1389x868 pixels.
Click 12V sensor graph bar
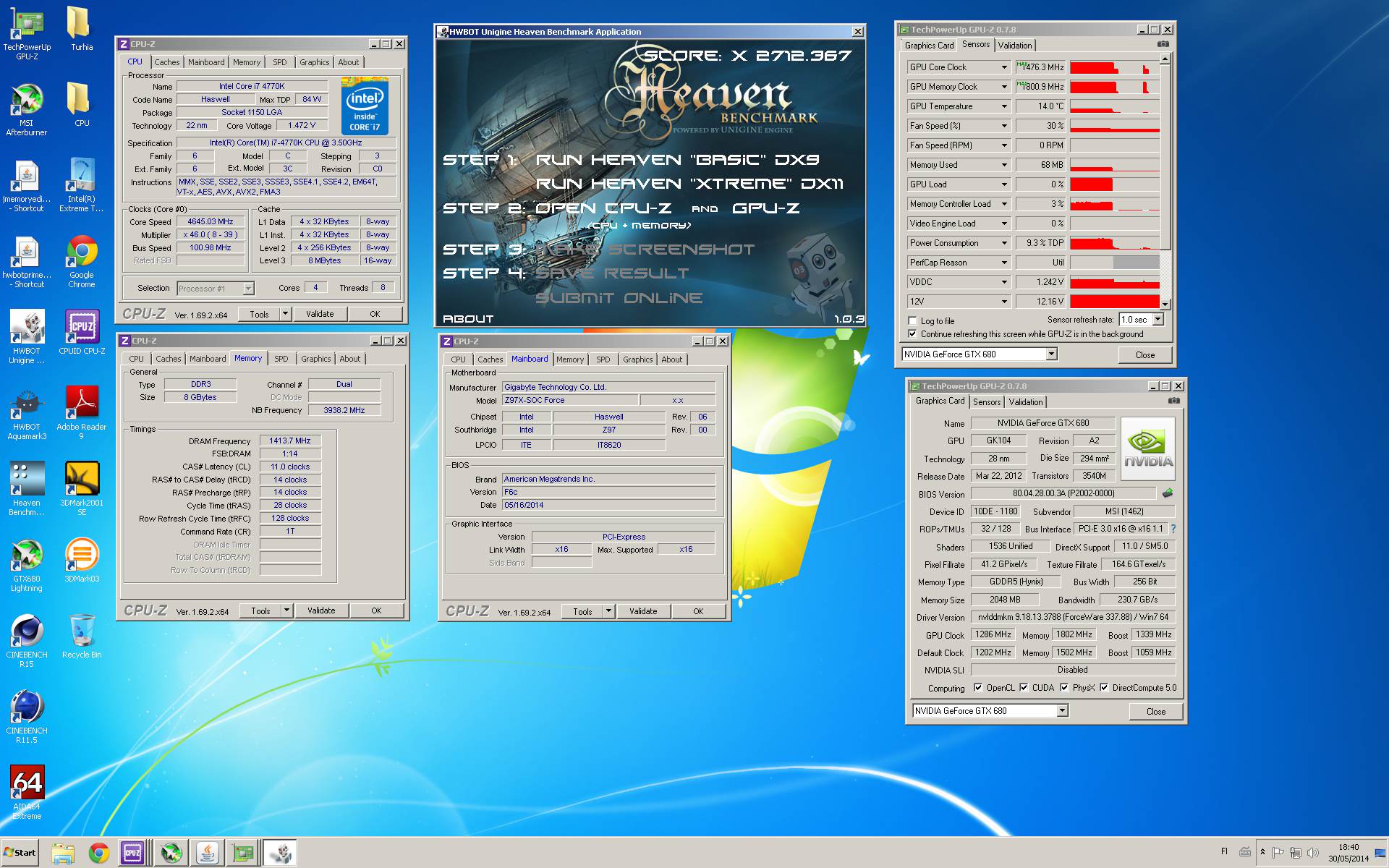point(1114,302)
